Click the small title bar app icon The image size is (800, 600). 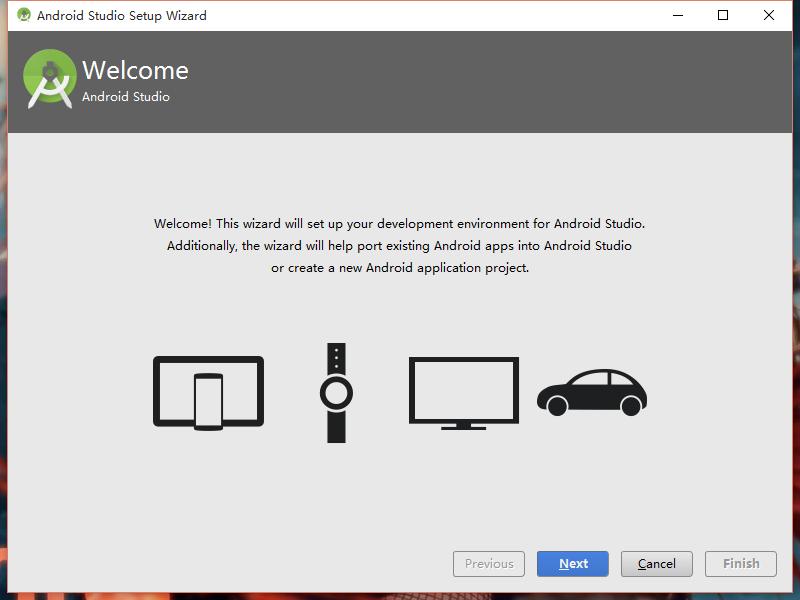(x=23, y=15)
